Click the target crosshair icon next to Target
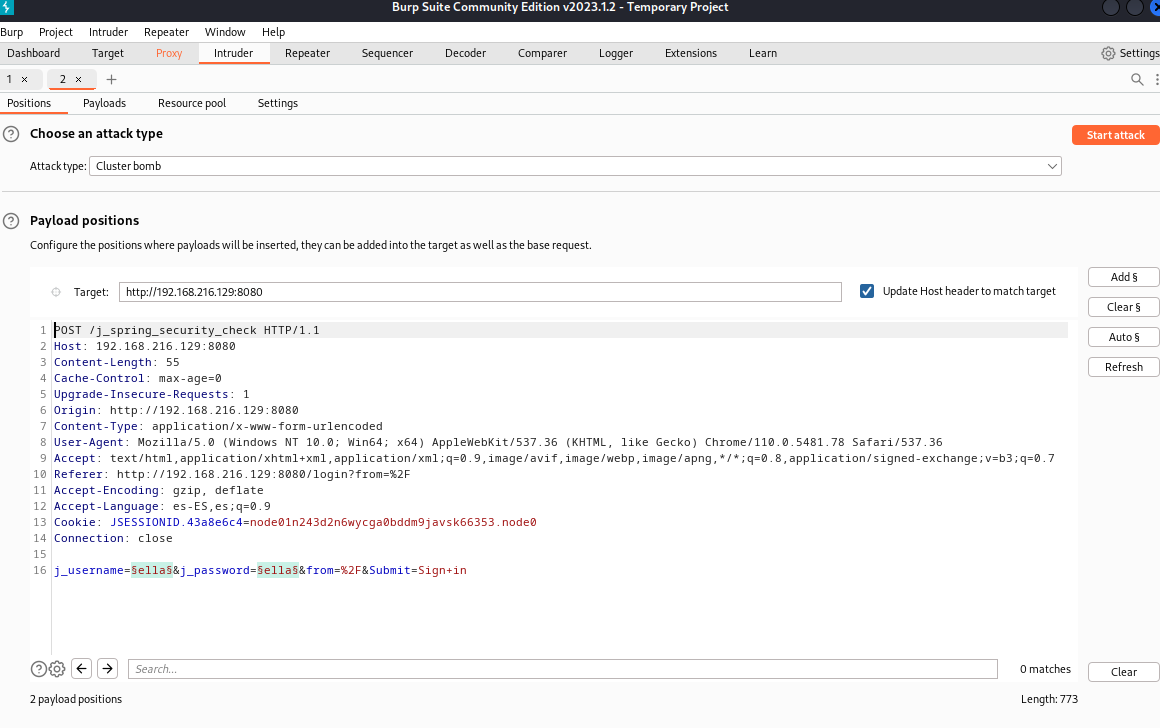 click(56, 292)
